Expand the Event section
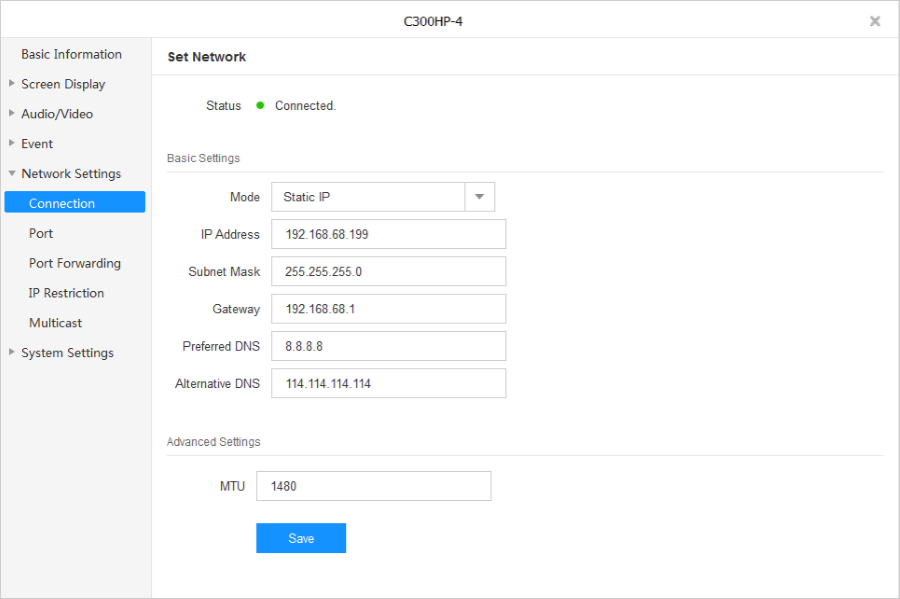900x599 pixels. [37, 144]
